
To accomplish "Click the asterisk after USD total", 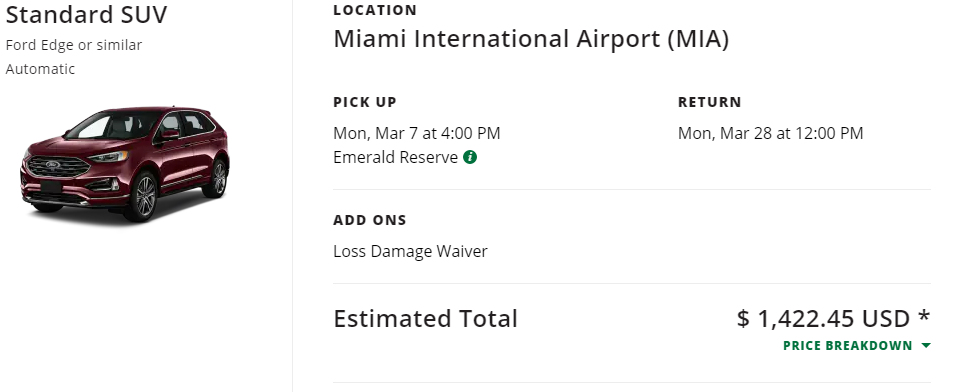I will point(924,316).
